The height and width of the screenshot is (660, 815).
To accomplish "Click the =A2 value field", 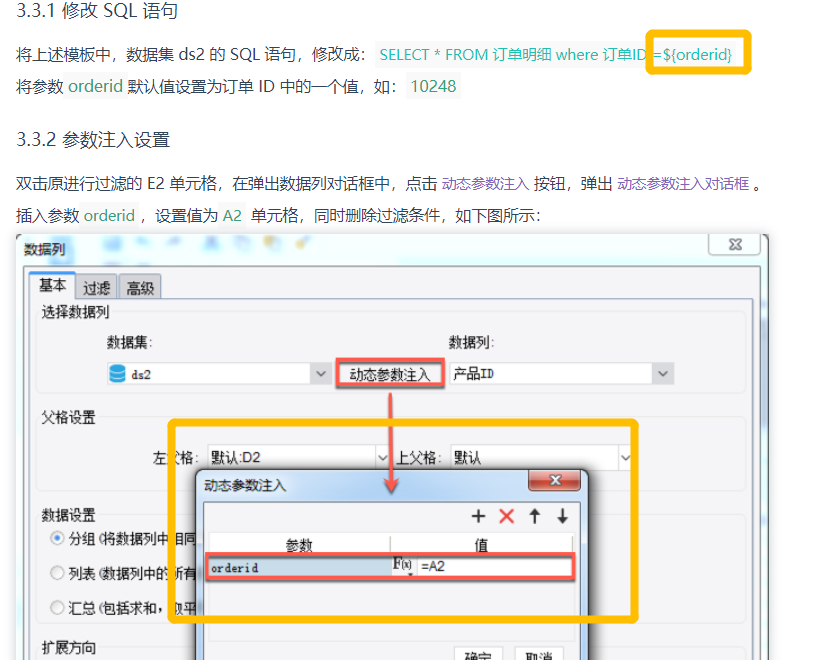I will [494, 566].
